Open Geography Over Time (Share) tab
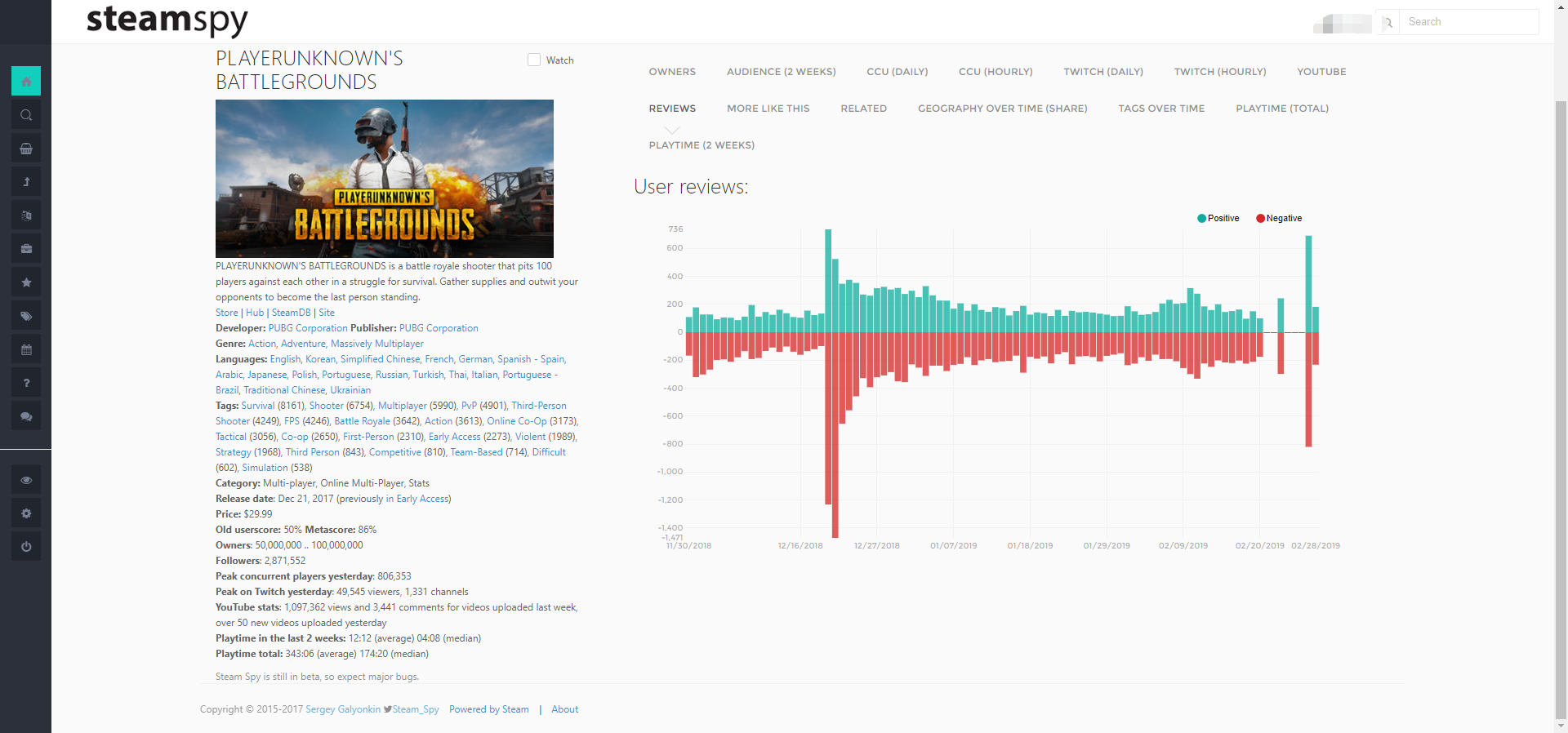1568x733 pixels. tap(1003, 109)
